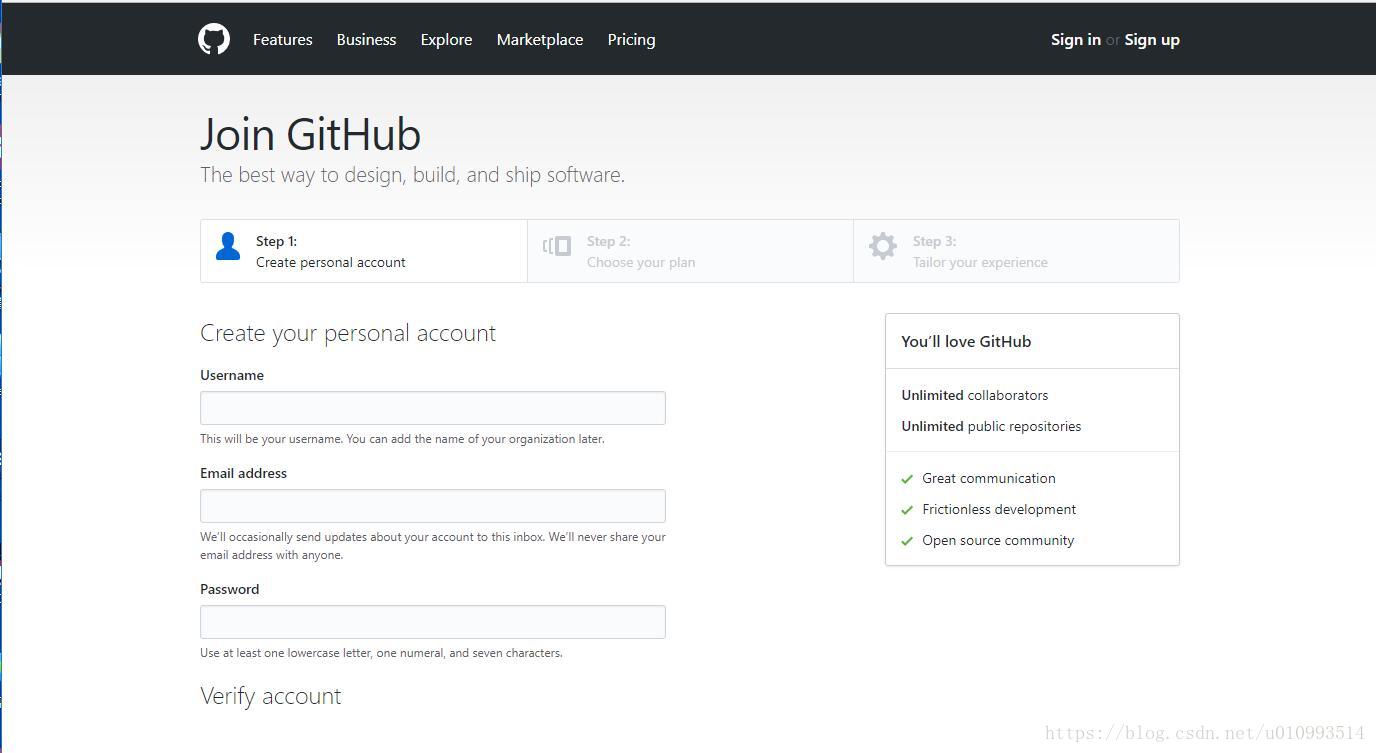Click 'You'll love GitHub' panel title
Screen dimensions: 1376x753
pos(966,341)
